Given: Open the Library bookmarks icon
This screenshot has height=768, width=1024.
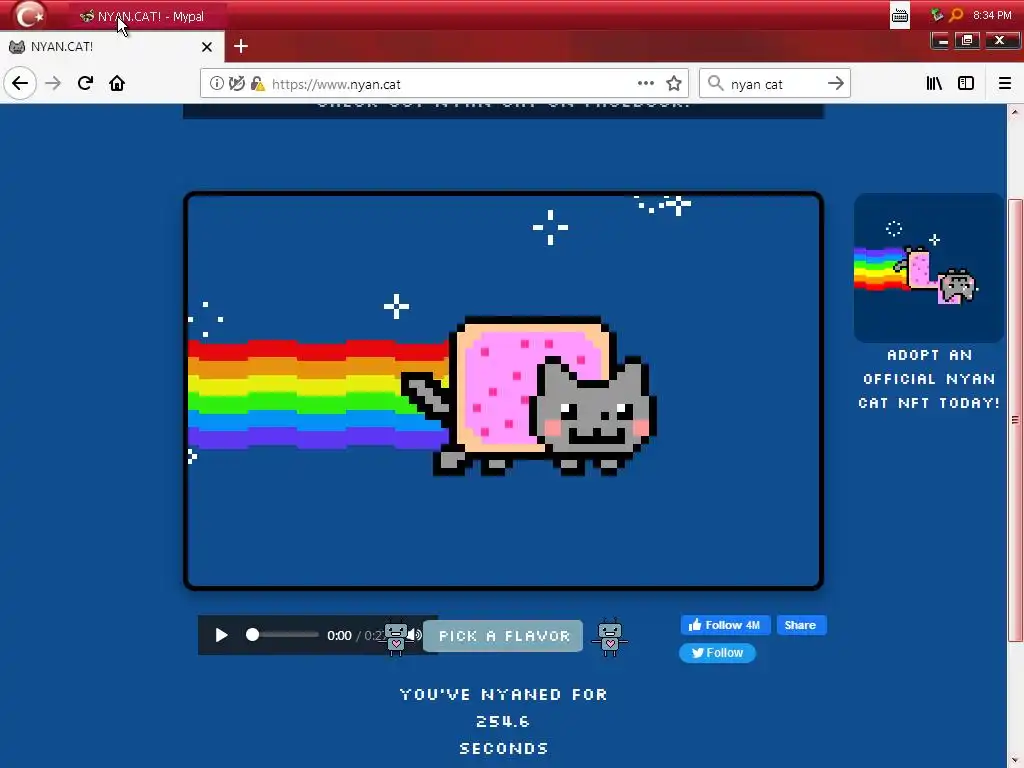Looking at the screenshot, I should (x=934, y=84).
